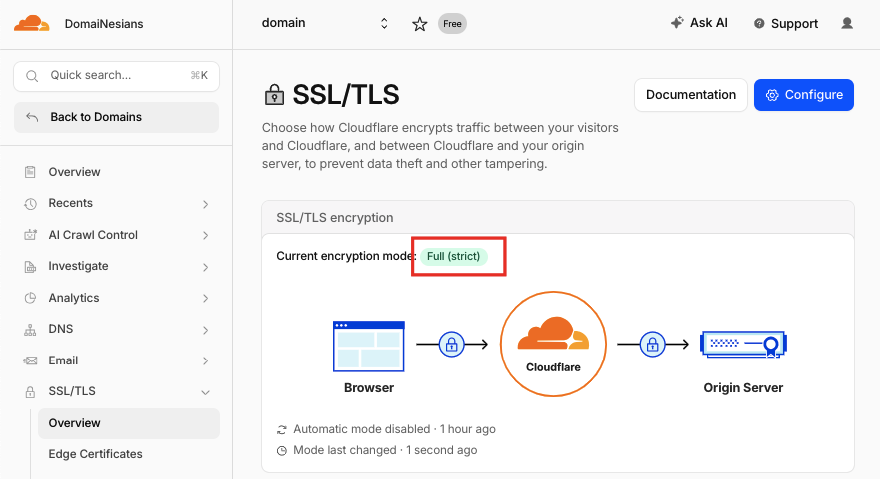The width and height of the screenshot is (880, 479).
Task: Click the gear icon in Configure button
Action: (772, 95)
